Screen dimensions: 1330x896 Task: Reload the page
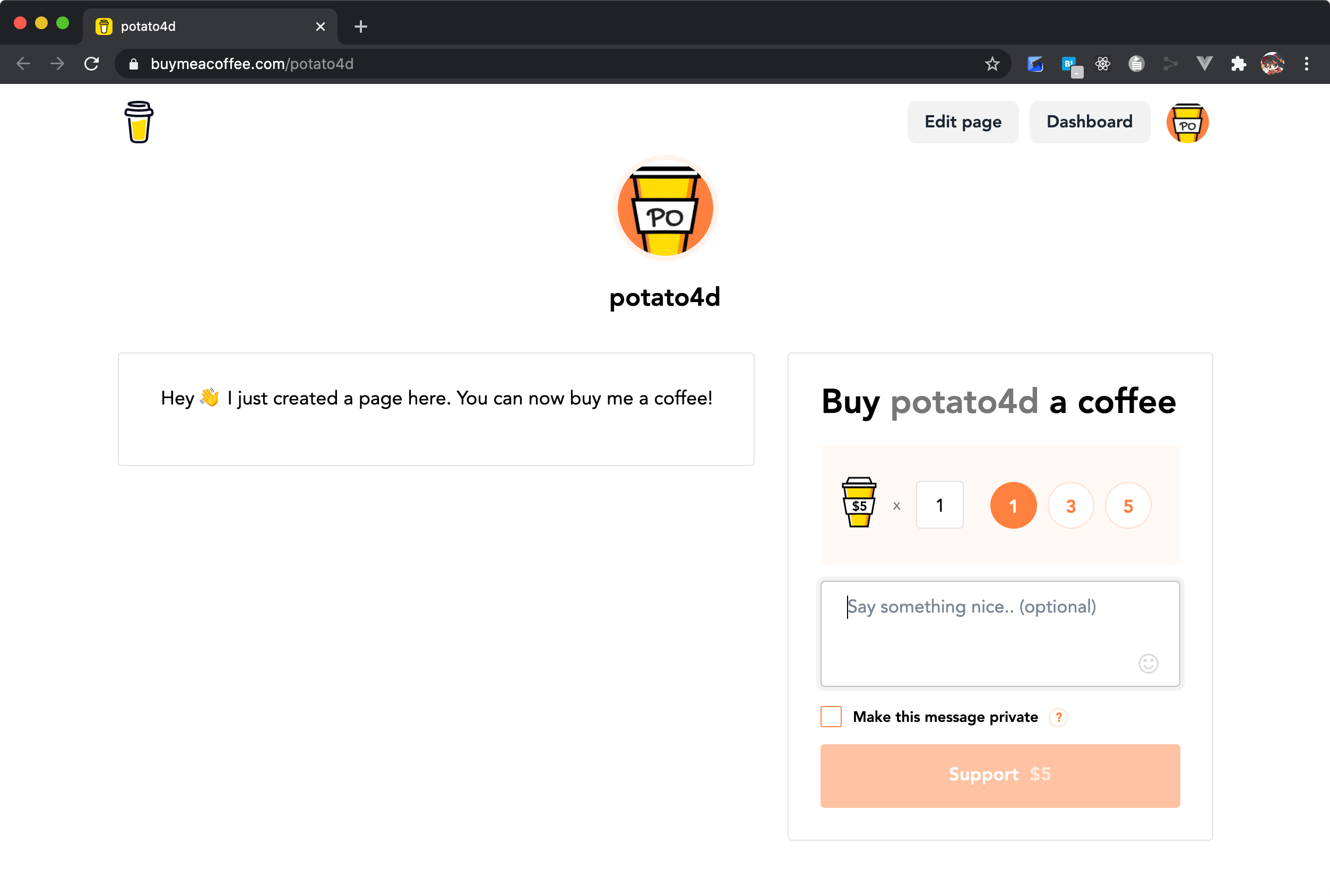[91, 64]
